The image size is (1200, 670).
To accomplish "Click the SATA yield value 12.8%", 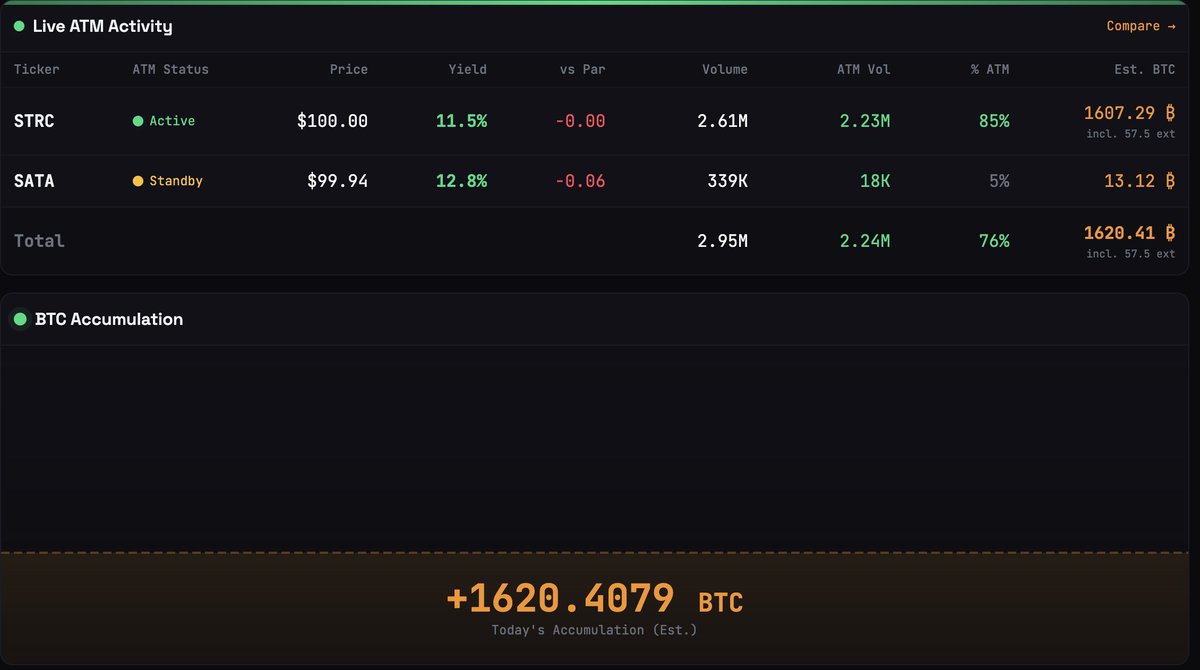I will [x=461, y=181].
